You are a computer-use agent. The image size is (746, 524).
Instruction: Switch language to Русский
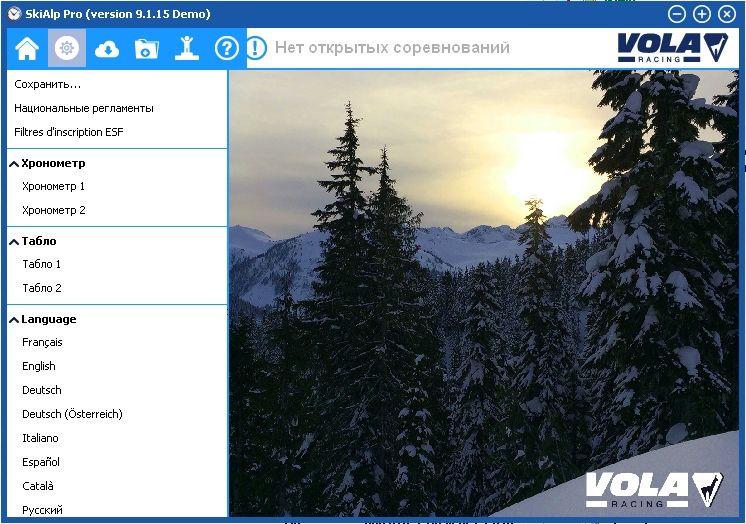tap(42, 510)
